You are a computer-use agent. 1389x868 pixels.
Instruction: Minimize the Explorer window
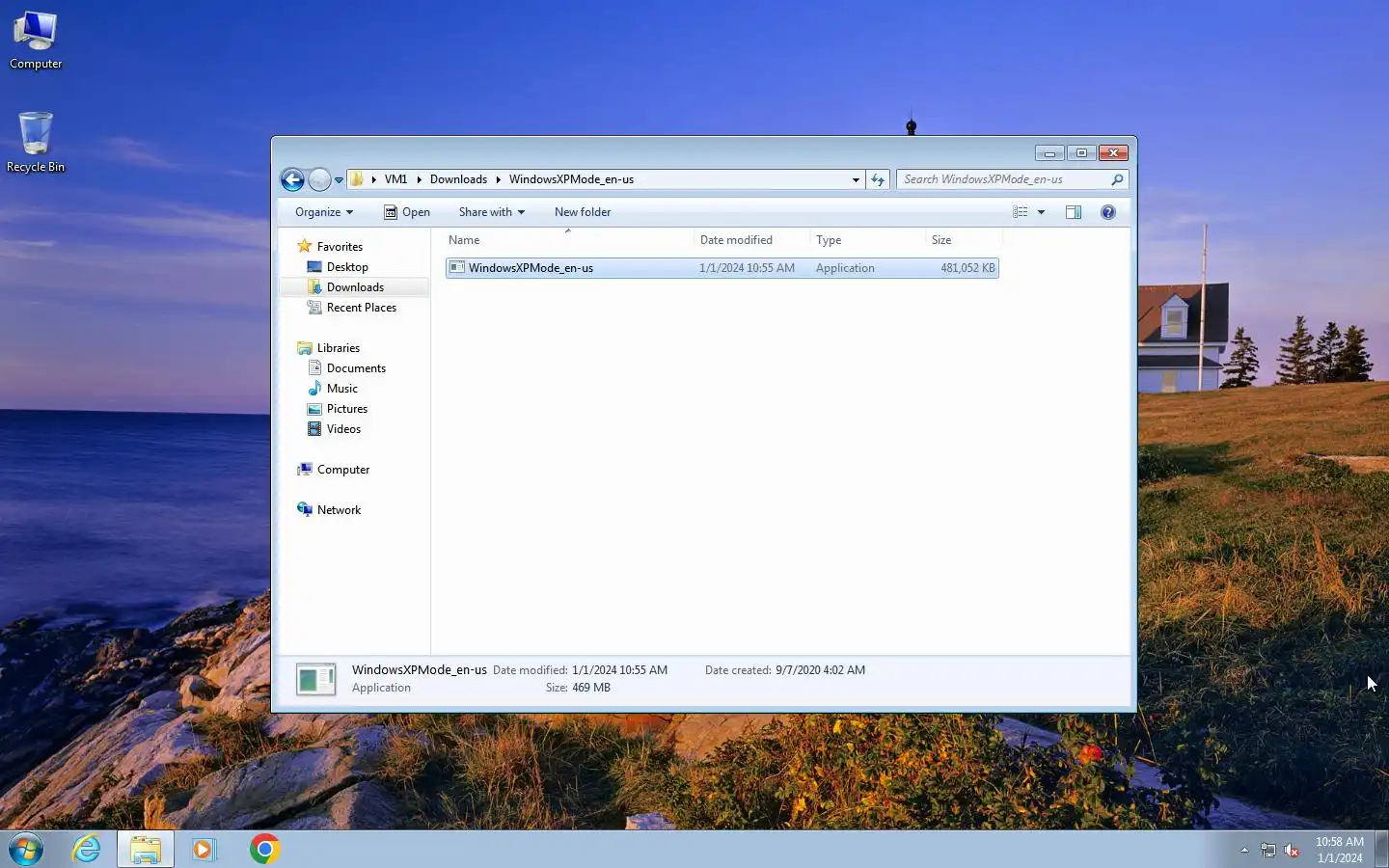tap(1049, 153)
